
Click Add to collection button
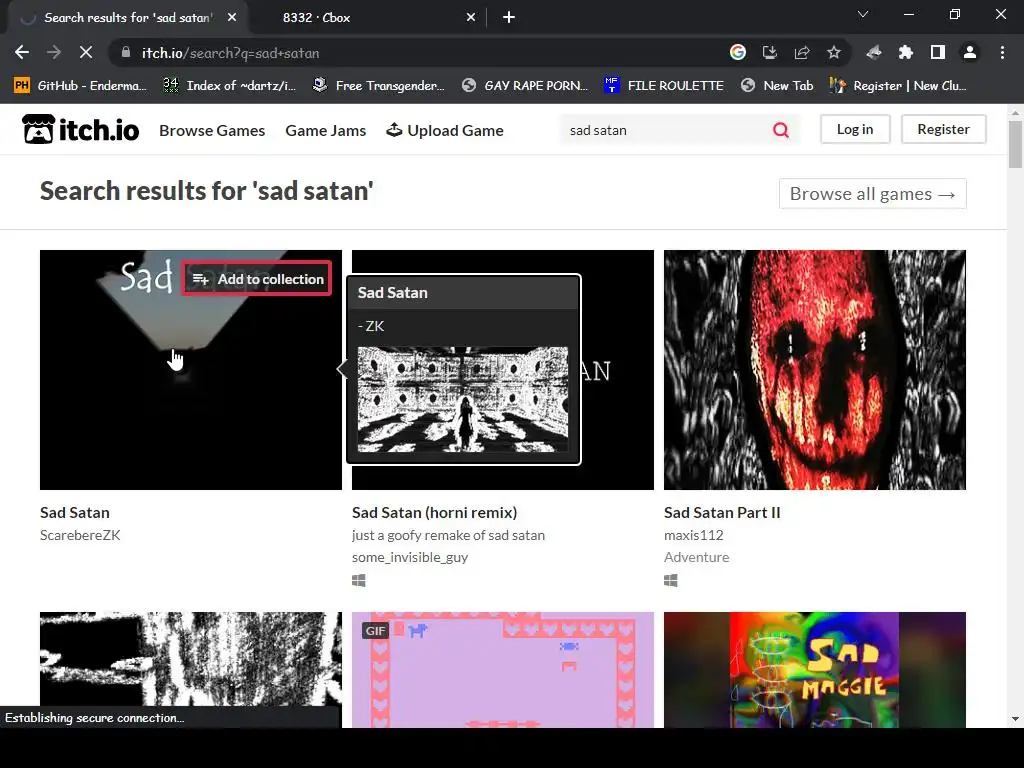click(x=257, y=279)
